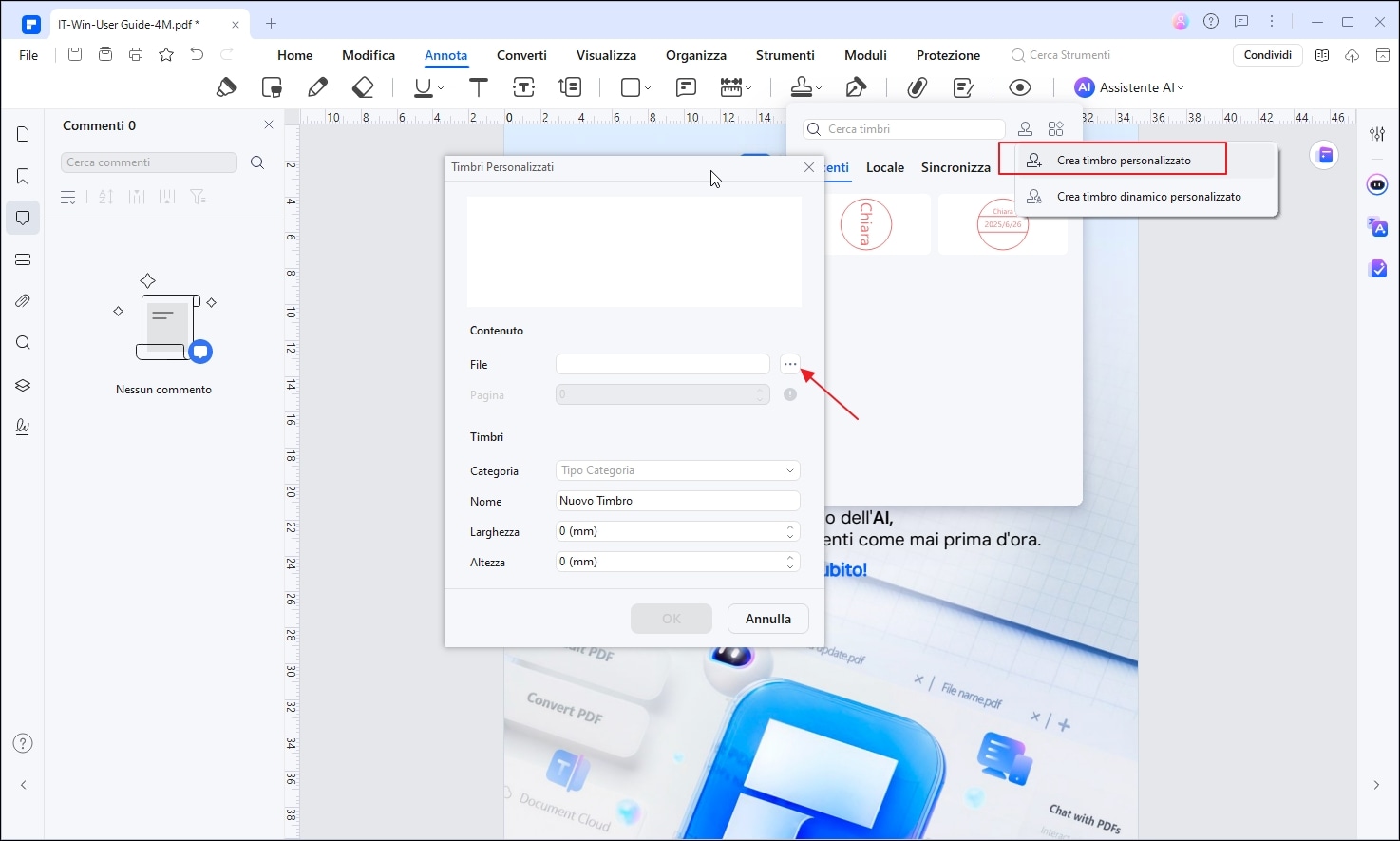Open the Signatures panel in left sidebar
This screenshot has width=1400, height=841.
click(x=23, y=427)
